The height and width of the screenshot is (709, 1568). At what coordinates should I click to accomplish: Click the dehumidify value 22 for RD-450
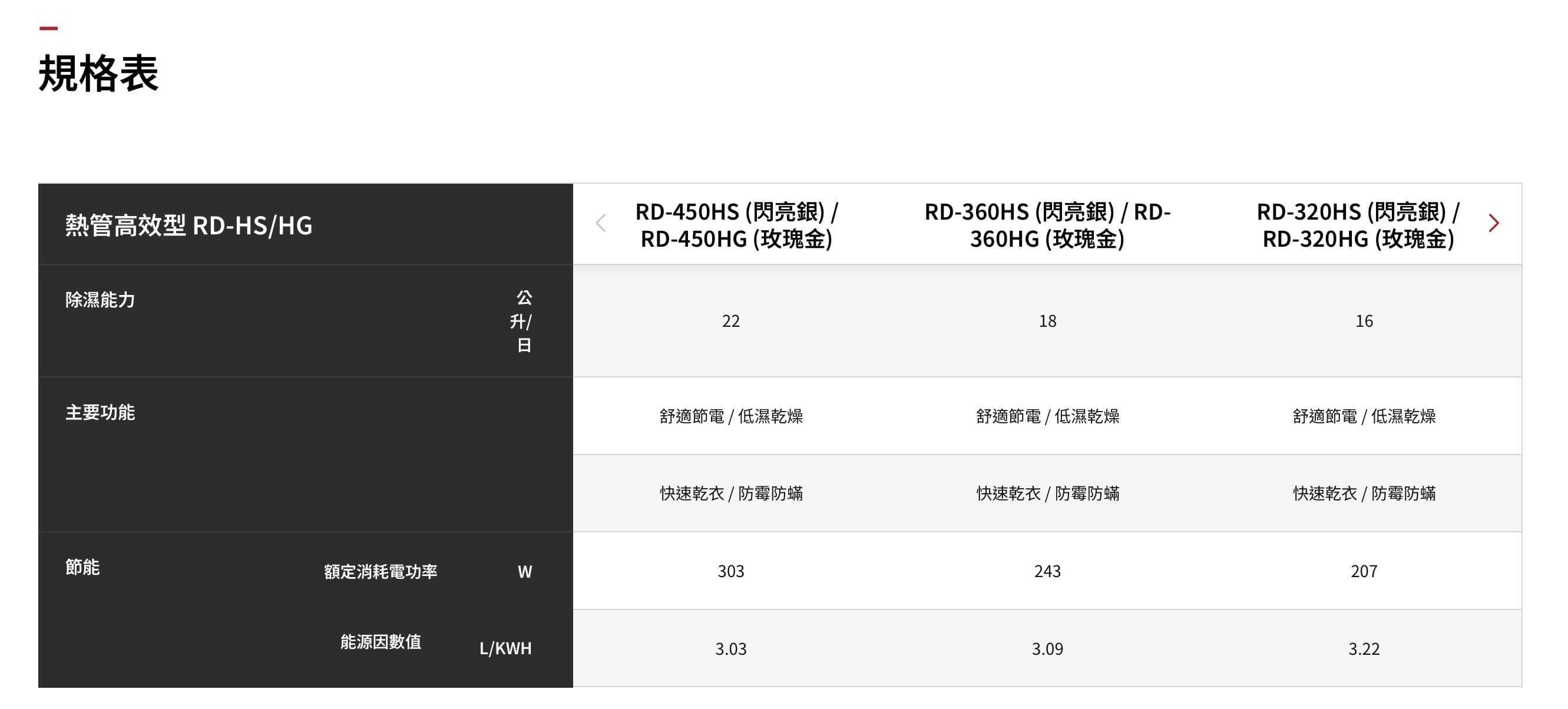tap(730, 321)
